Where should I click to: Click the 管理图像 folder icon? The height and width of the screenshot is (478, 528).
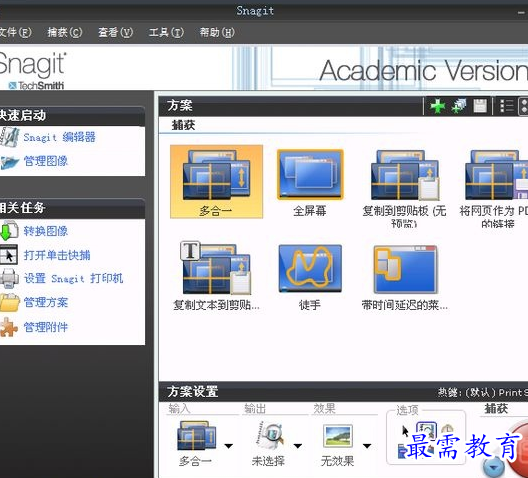pos(9,162)
